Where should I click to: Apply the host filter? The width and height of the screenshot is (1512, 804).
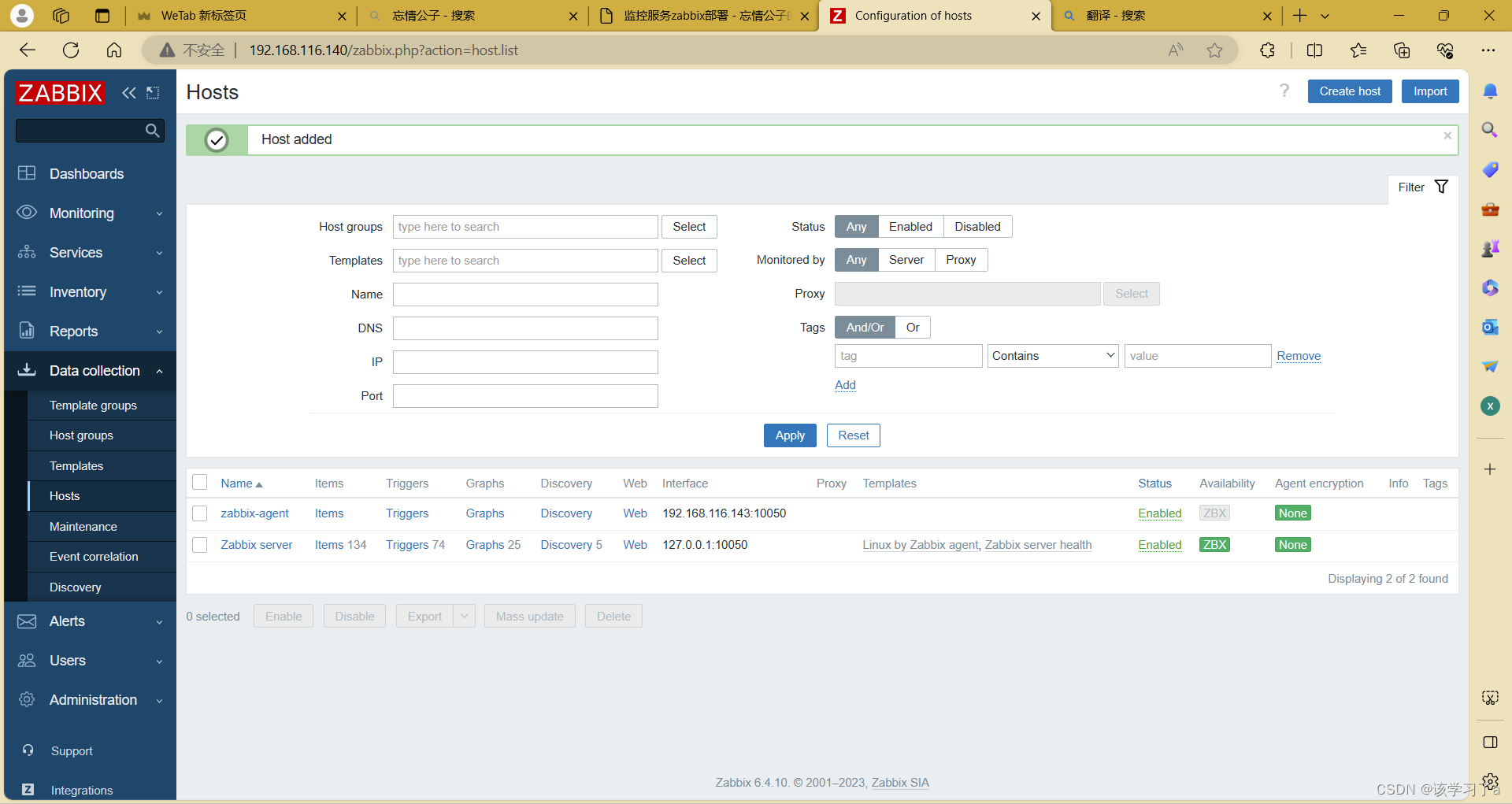pyautogui.click(x=790, y=435)
